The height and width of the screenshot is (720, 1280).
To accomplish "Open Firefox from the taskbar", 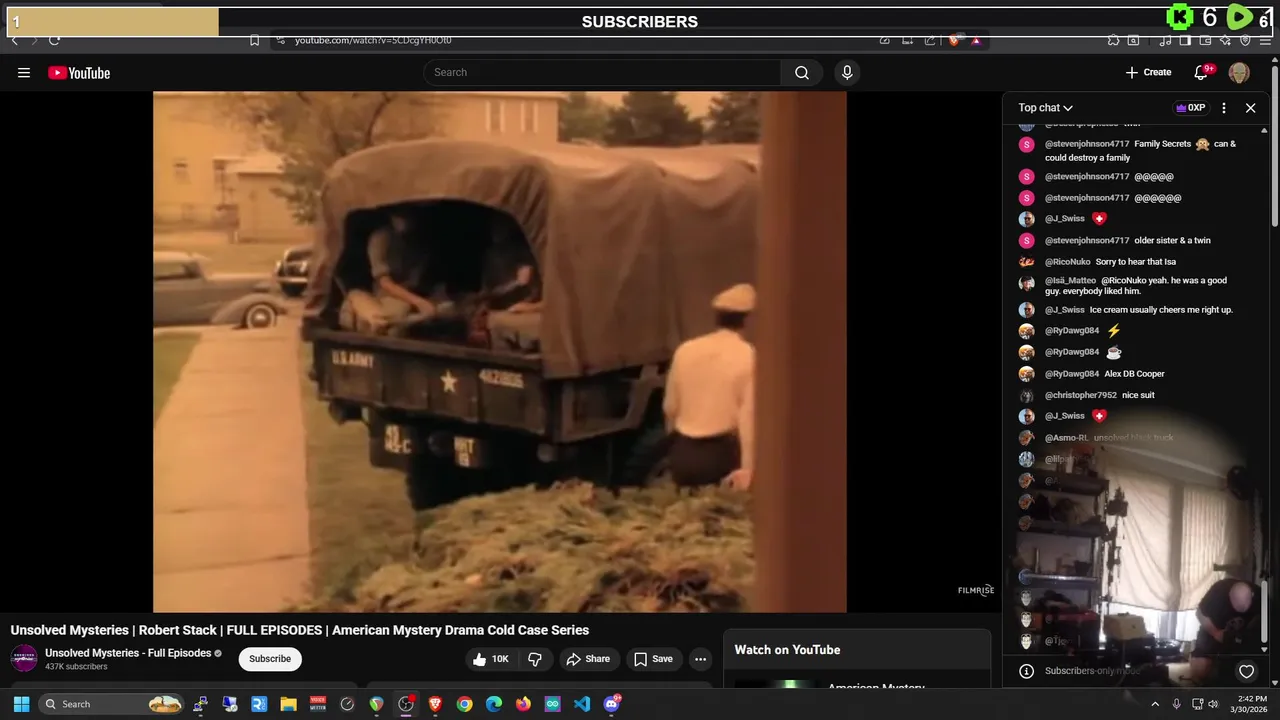I will (x=523, y=704).
